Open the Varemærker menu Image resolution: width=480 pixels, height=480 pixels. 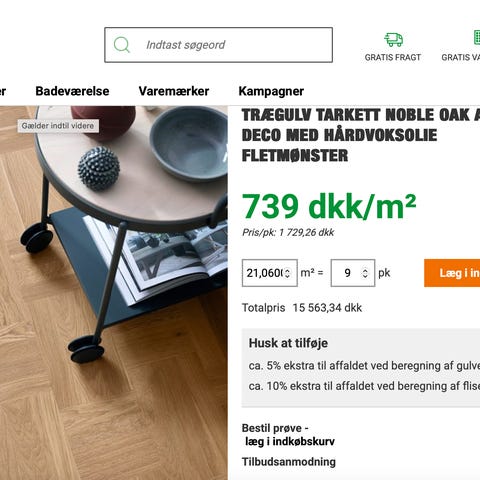coord(174,91)
